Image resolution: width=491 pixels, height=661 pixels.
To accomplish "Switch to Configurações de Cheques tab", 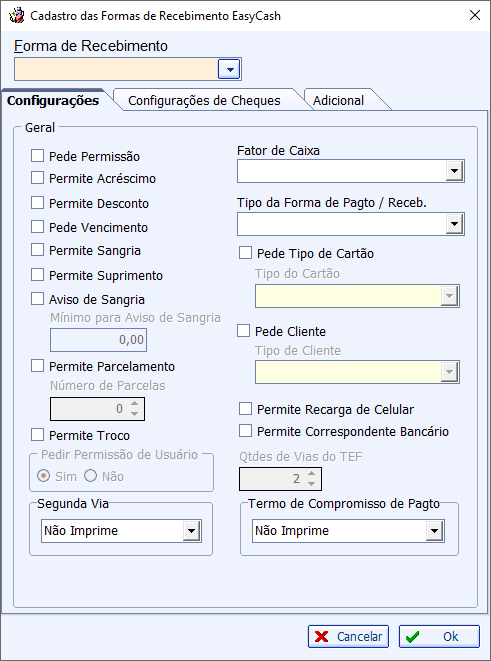I will pos(204,100).
